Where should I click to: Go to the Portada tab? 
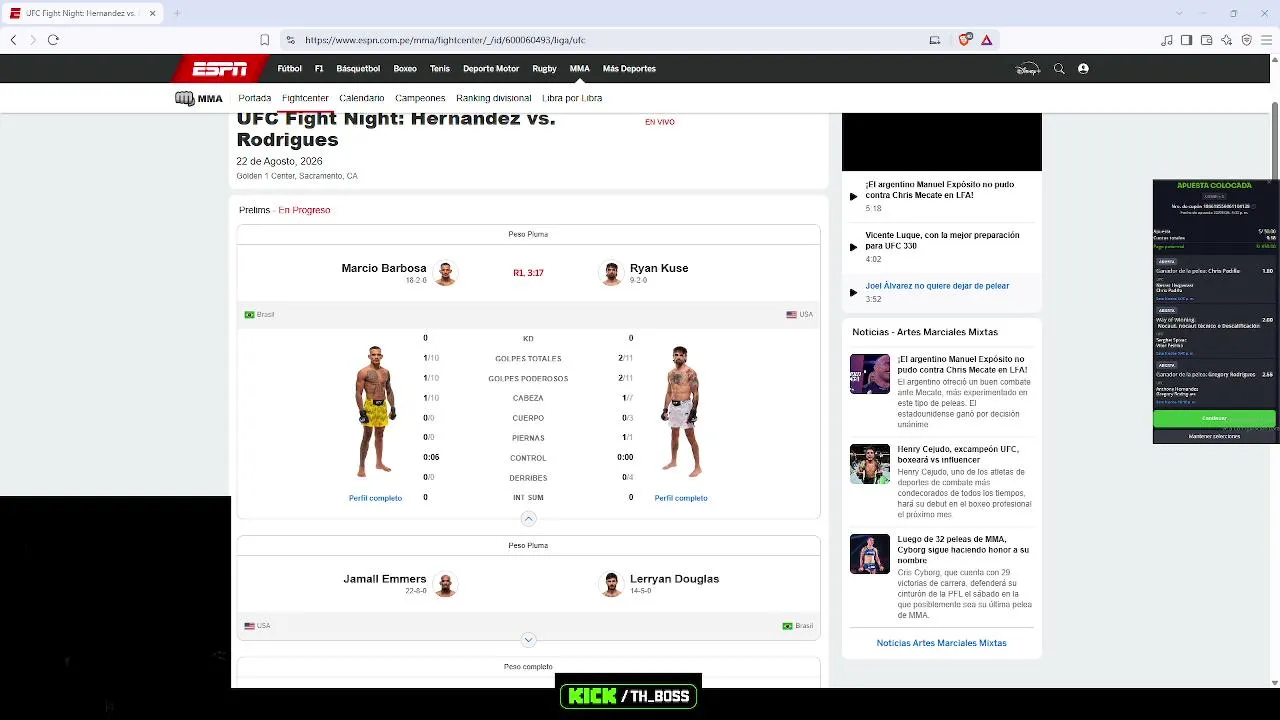click(x=255, y=98)
